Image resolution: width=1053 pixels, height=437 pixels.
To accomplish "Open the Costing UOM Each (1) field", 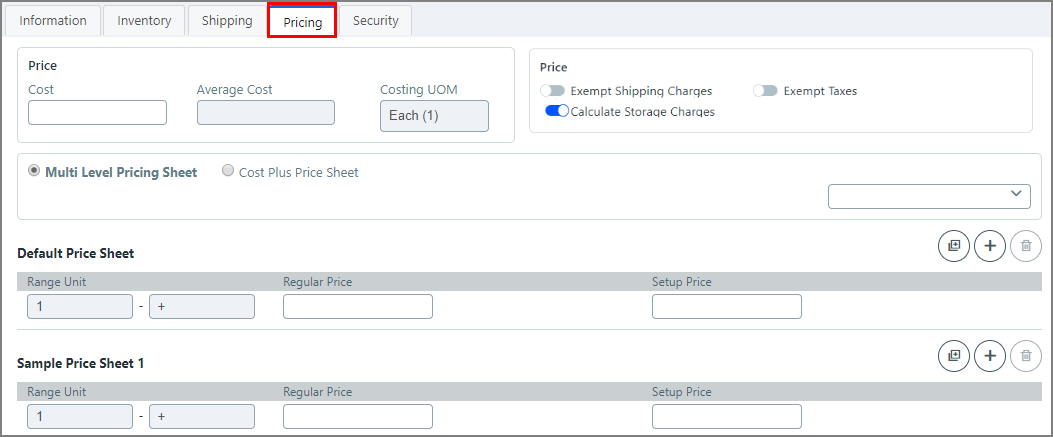I will click(x=434, y=116).
